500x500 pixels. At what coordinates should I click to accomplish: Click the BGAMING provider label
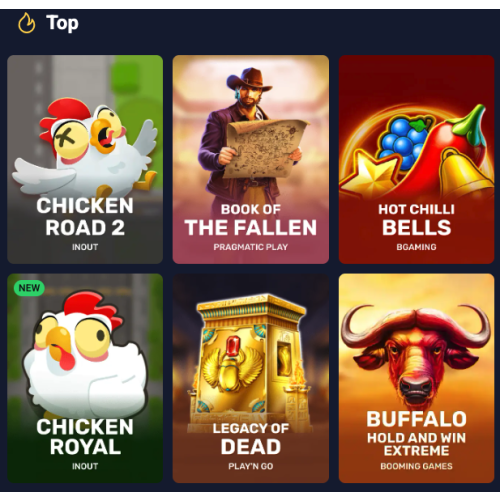pos(416,247)
